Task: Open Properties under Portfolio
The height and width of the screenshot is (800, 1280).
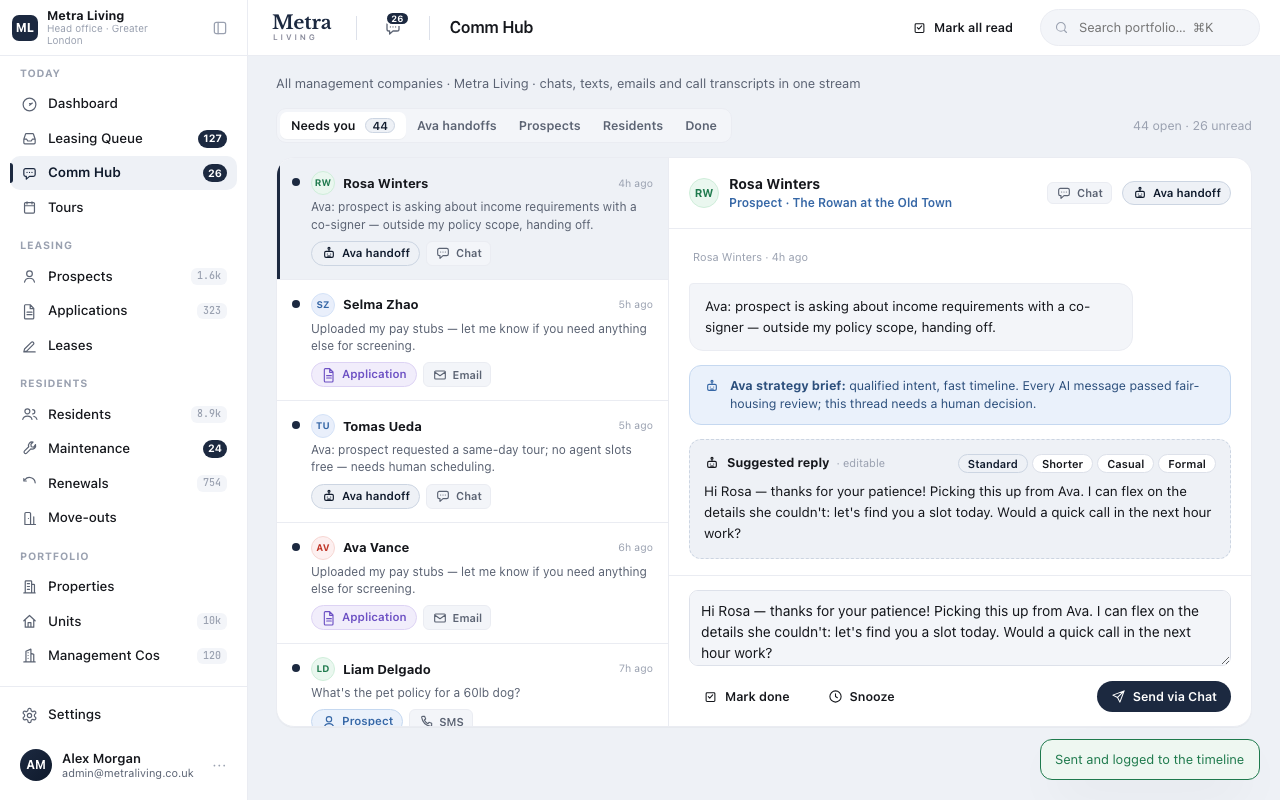Action: (x=124, y=587)
